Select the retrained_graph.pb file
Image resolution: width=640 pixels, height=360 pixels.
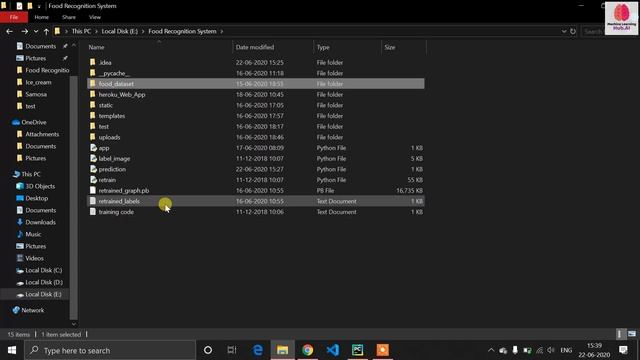click(256, 191)
